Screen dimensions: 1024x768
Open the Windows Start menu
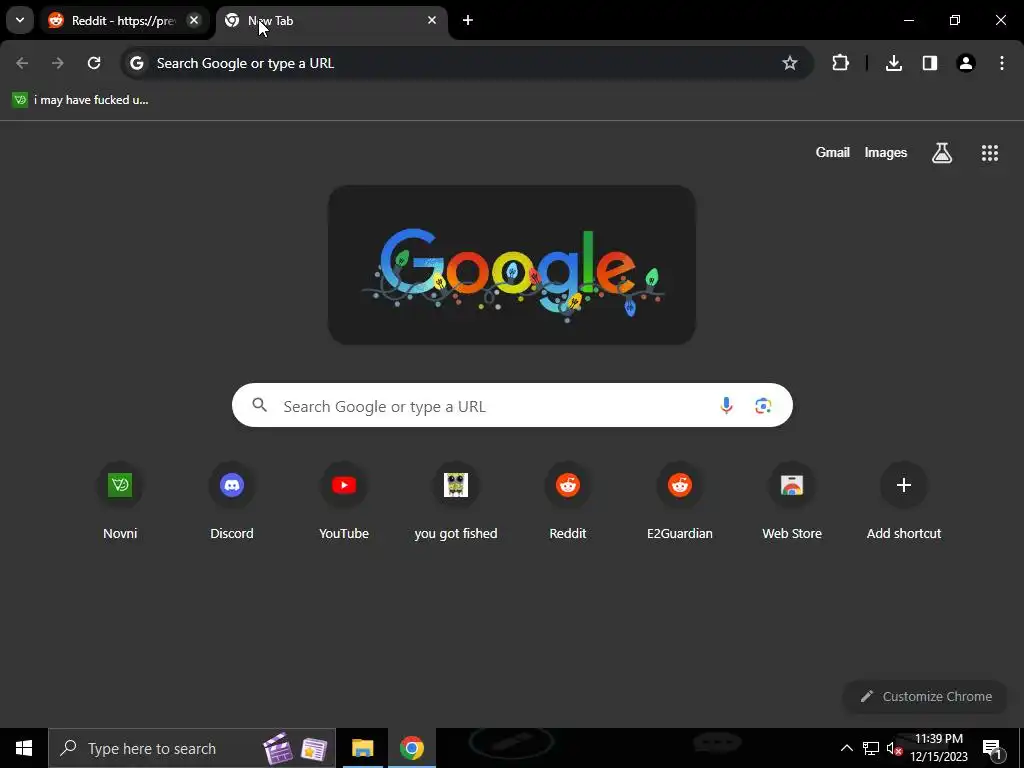tap(24, 748)
